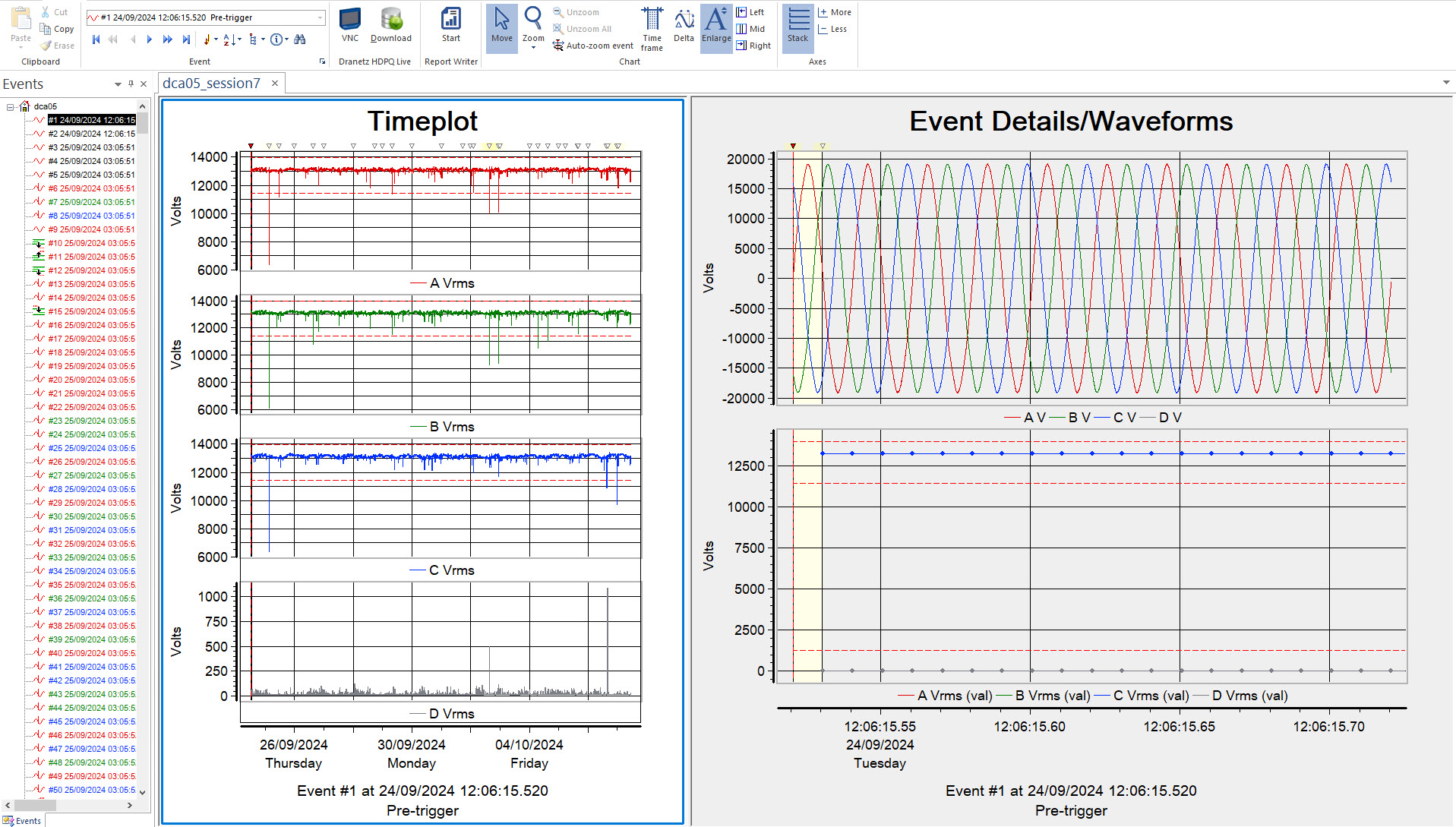Select event #3 25/09/2024 03:05:51
1456x827 pixels.
pos(91,147)
